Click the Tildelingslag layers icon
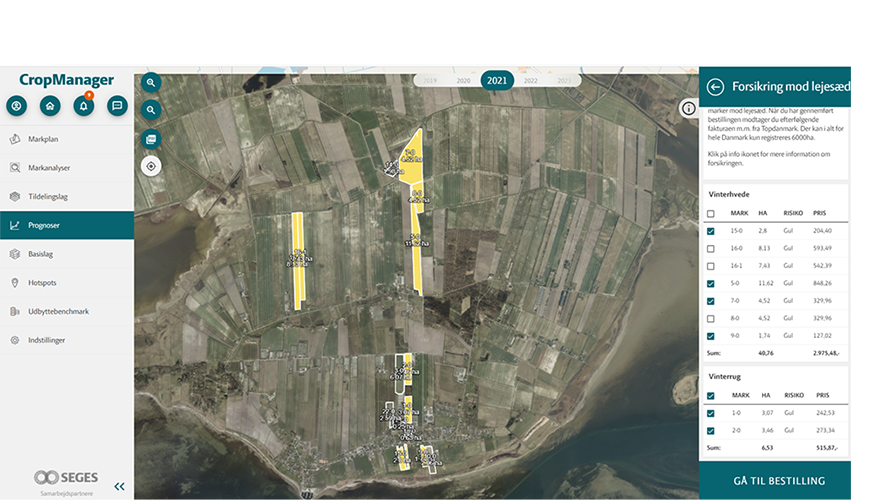The width and height of the screenshot is (889, 500). click(15, 197)
